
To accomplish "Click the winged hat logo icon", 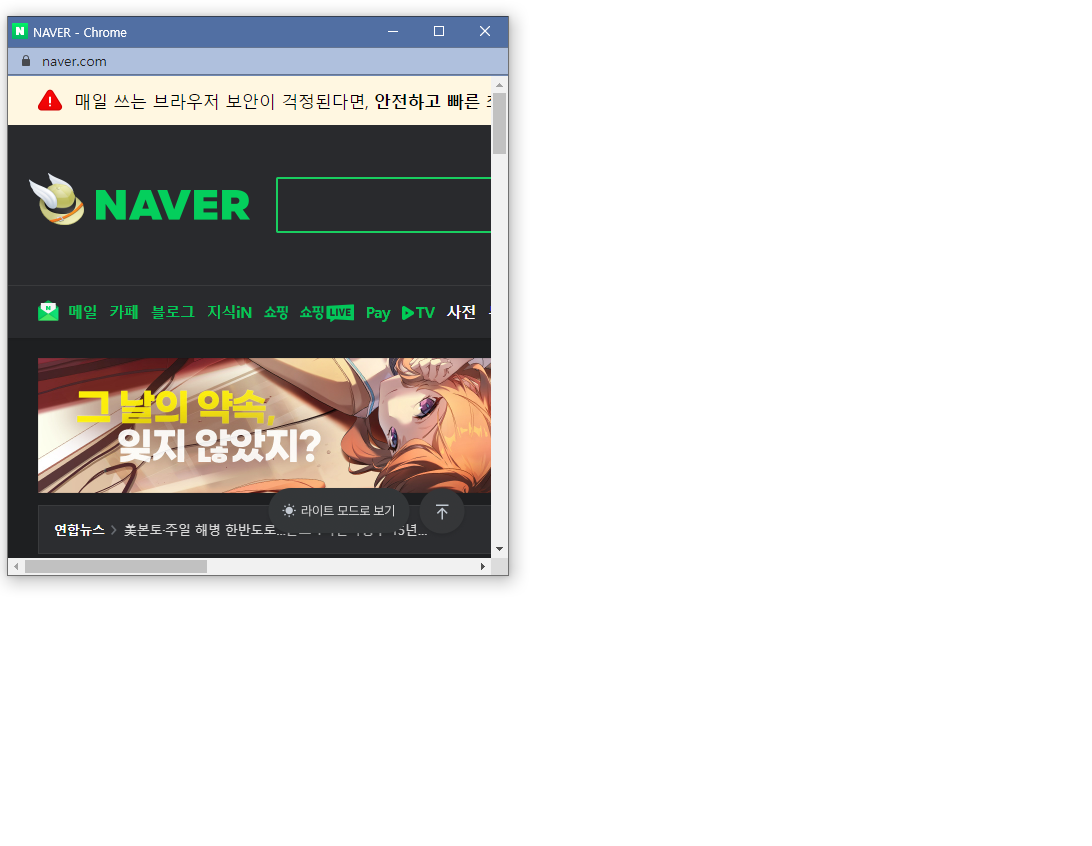I will click(57, 200).
